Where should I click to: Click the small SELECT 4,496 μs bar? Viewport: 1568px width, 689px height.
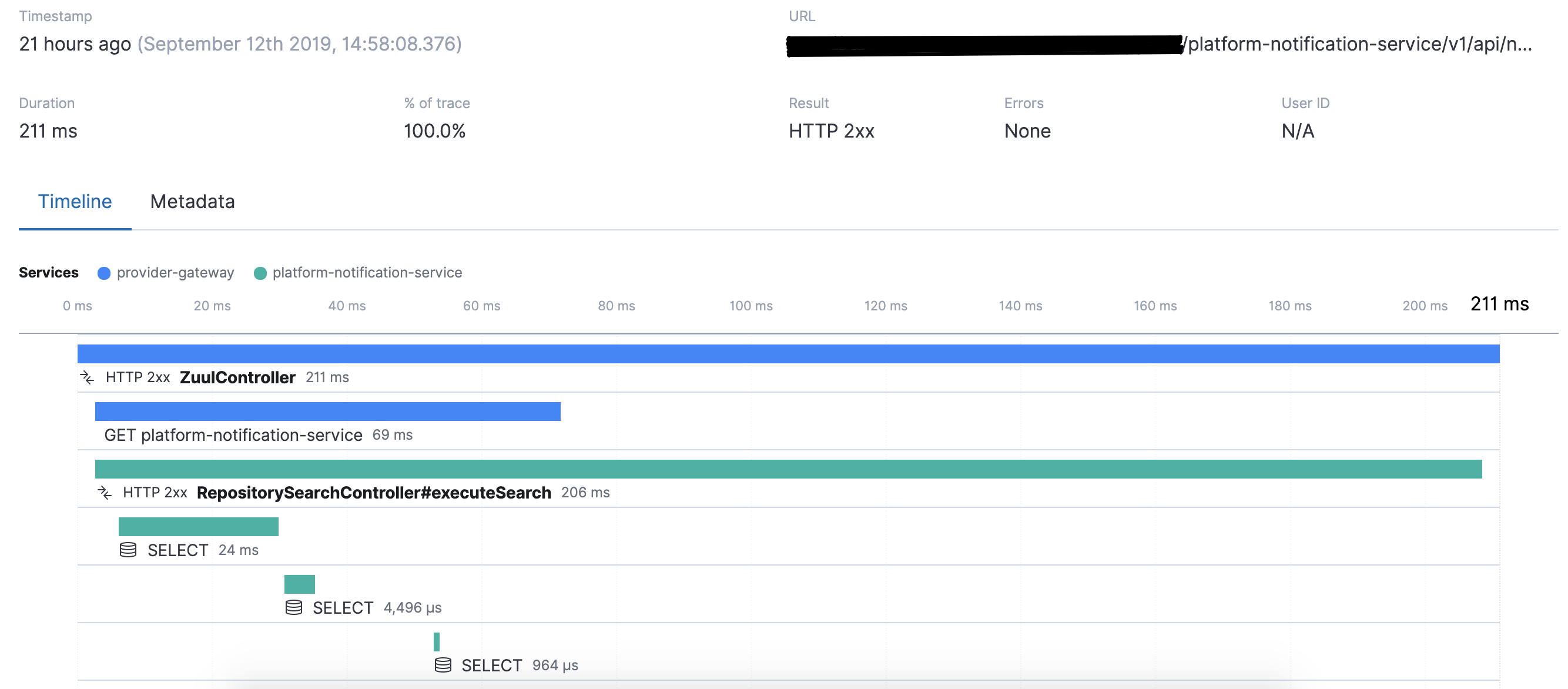click(300, 584)
